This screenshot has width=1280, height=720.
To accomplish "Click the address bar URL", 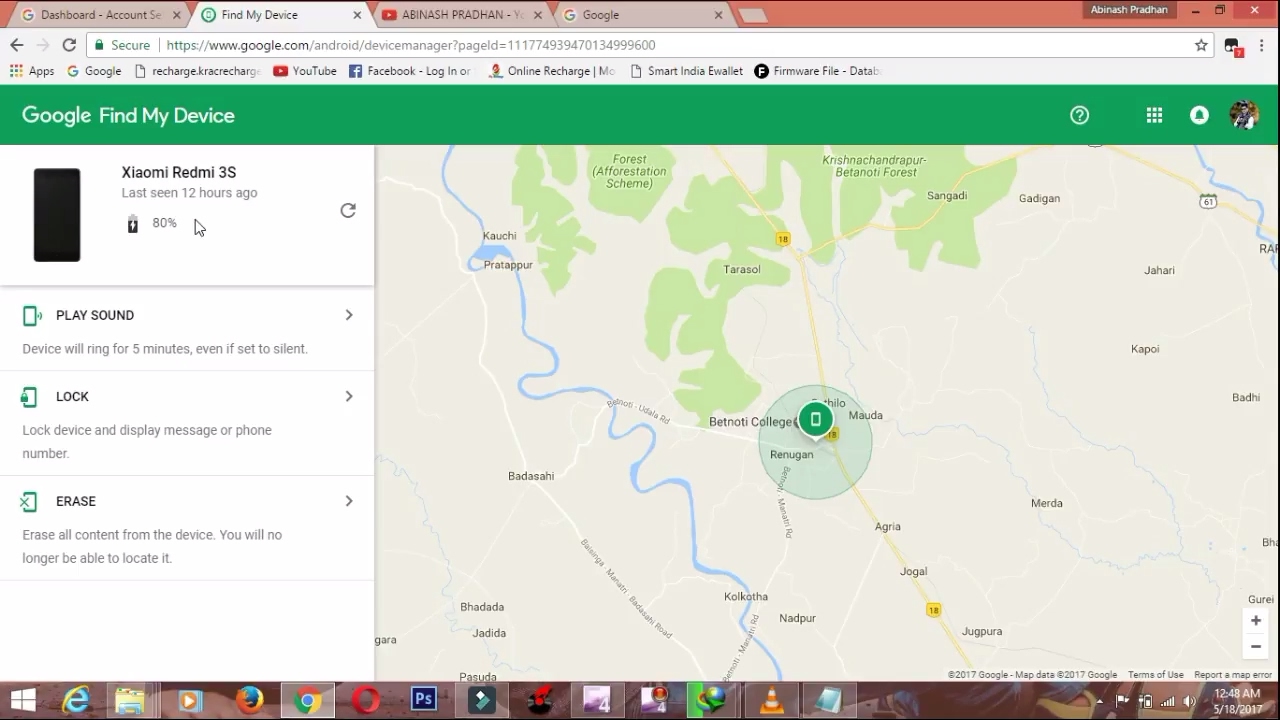I will coord(411,45).
